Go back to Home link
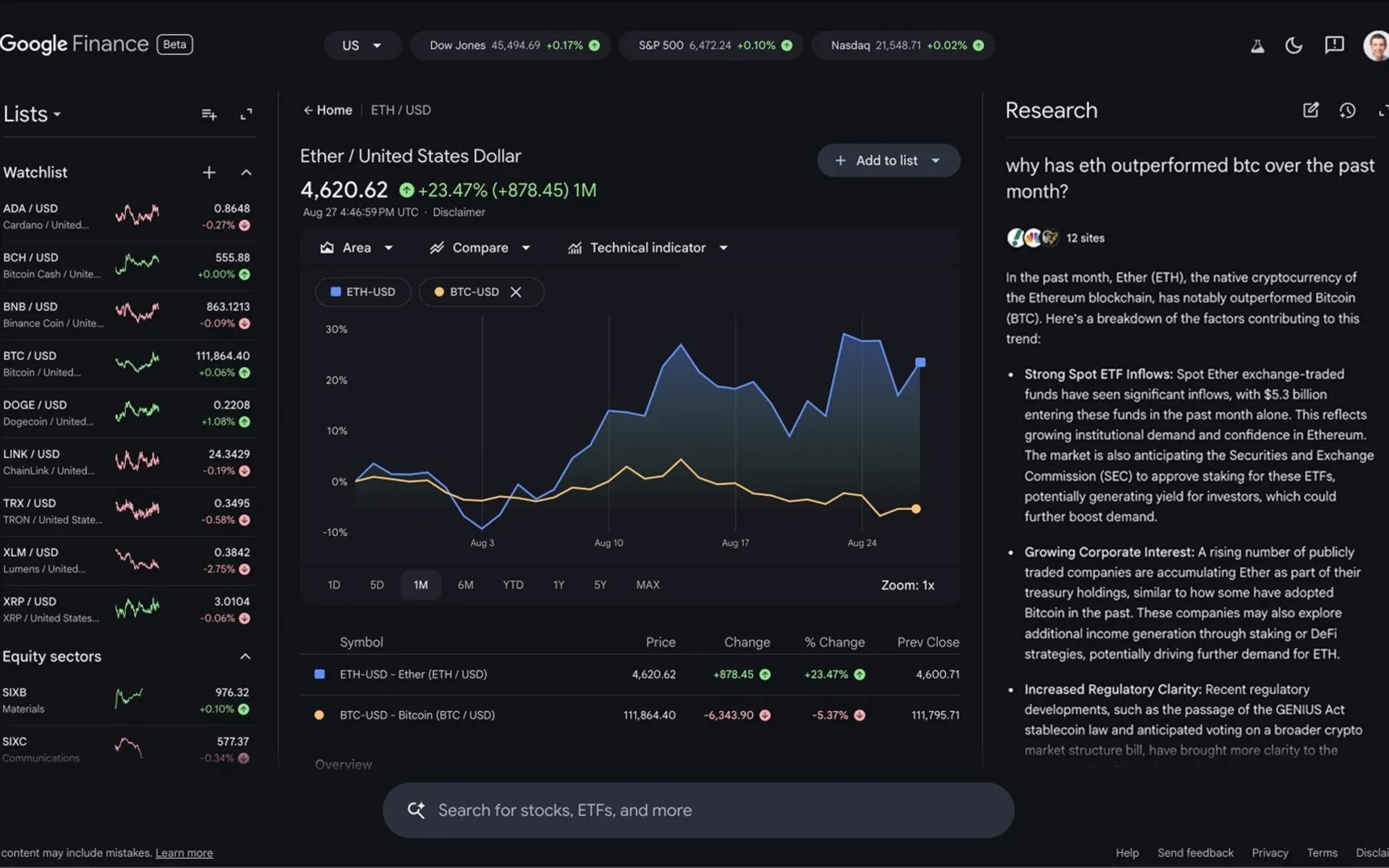This screenshot has height=868, width=1389. (328, 110)
